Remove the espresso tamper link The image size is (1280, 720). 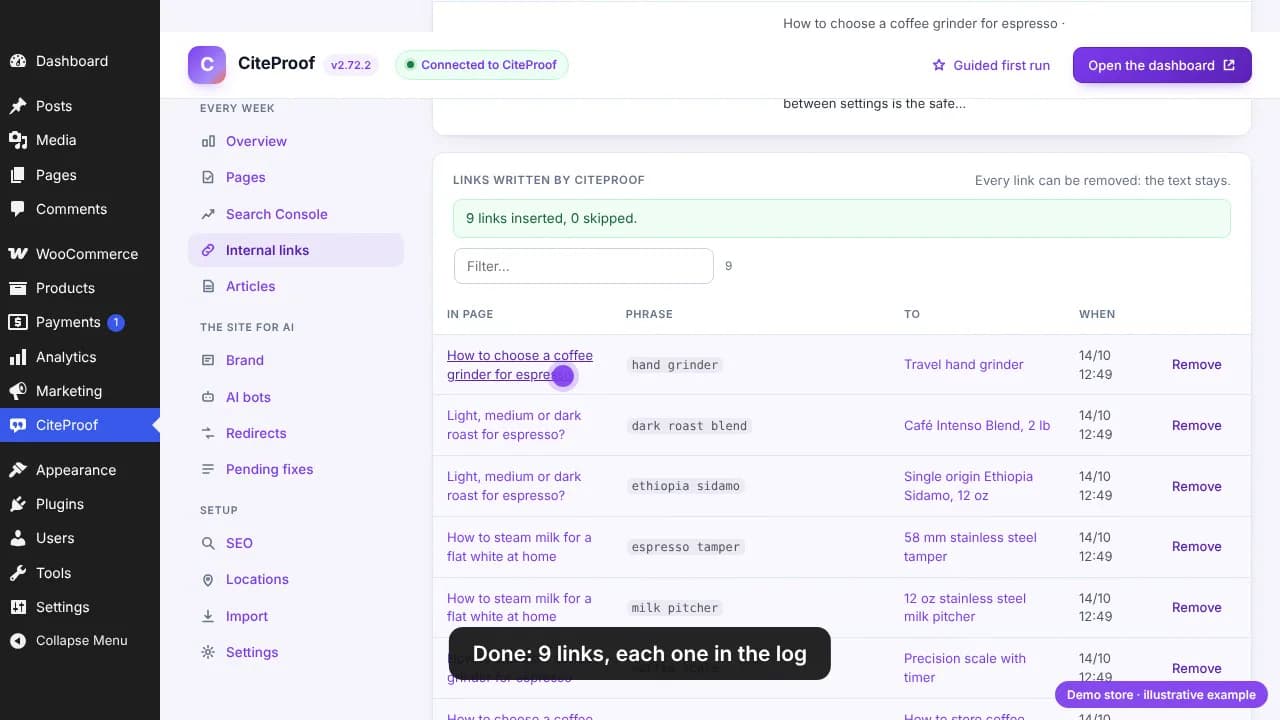click(x=1196, y=547)
